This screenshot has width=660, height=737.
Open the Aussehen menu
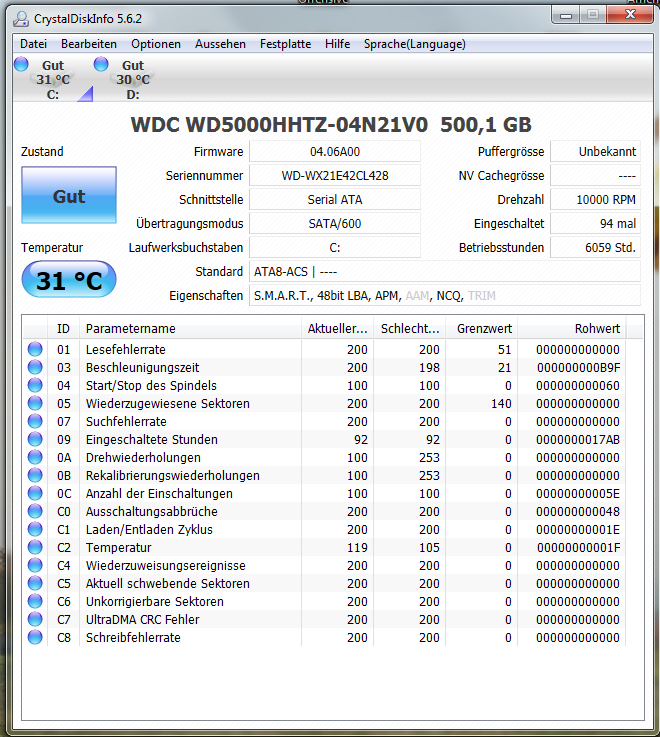pos(220,44)
